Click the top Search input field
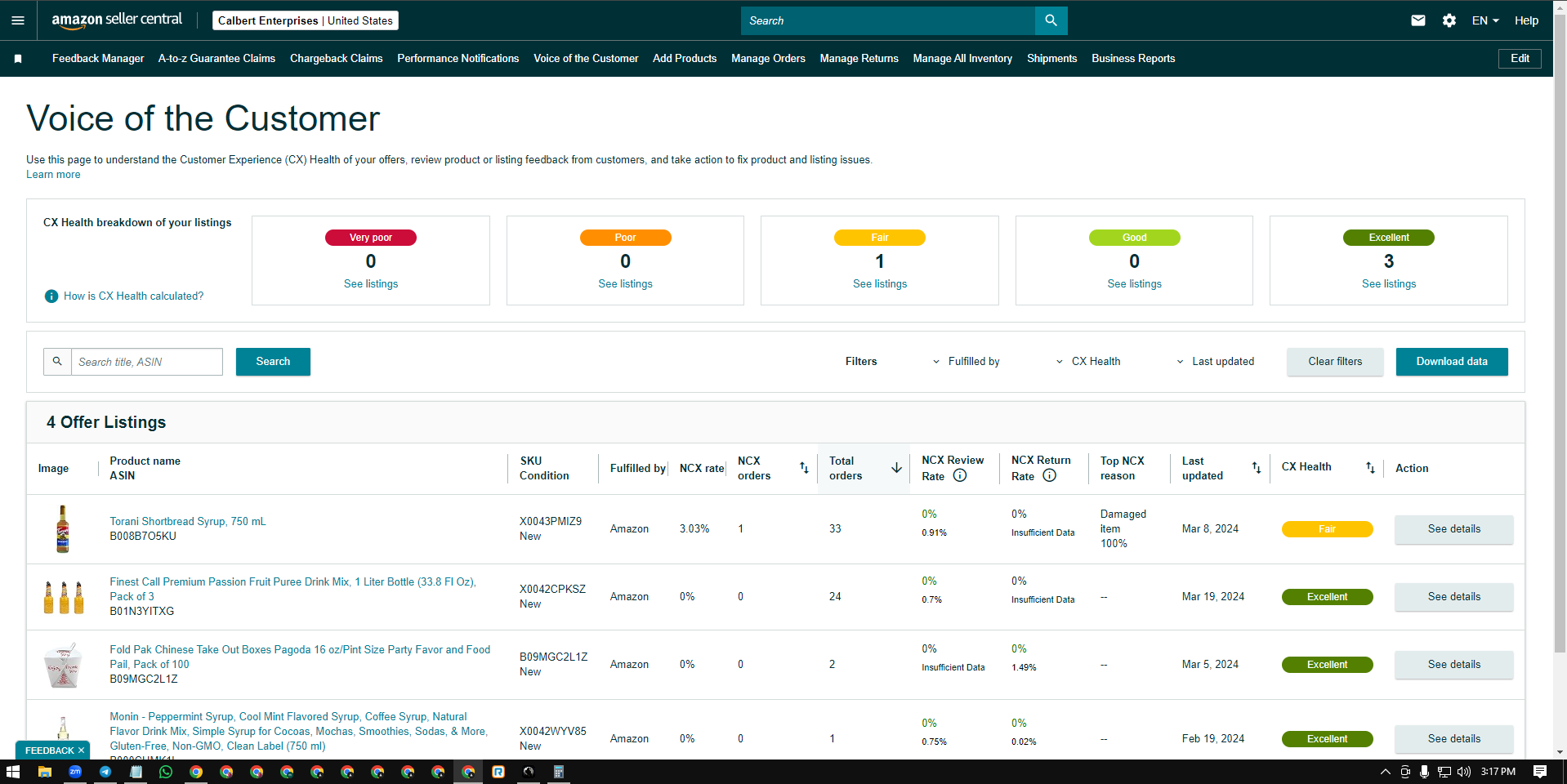1567x784 pixels. [888, 20]
